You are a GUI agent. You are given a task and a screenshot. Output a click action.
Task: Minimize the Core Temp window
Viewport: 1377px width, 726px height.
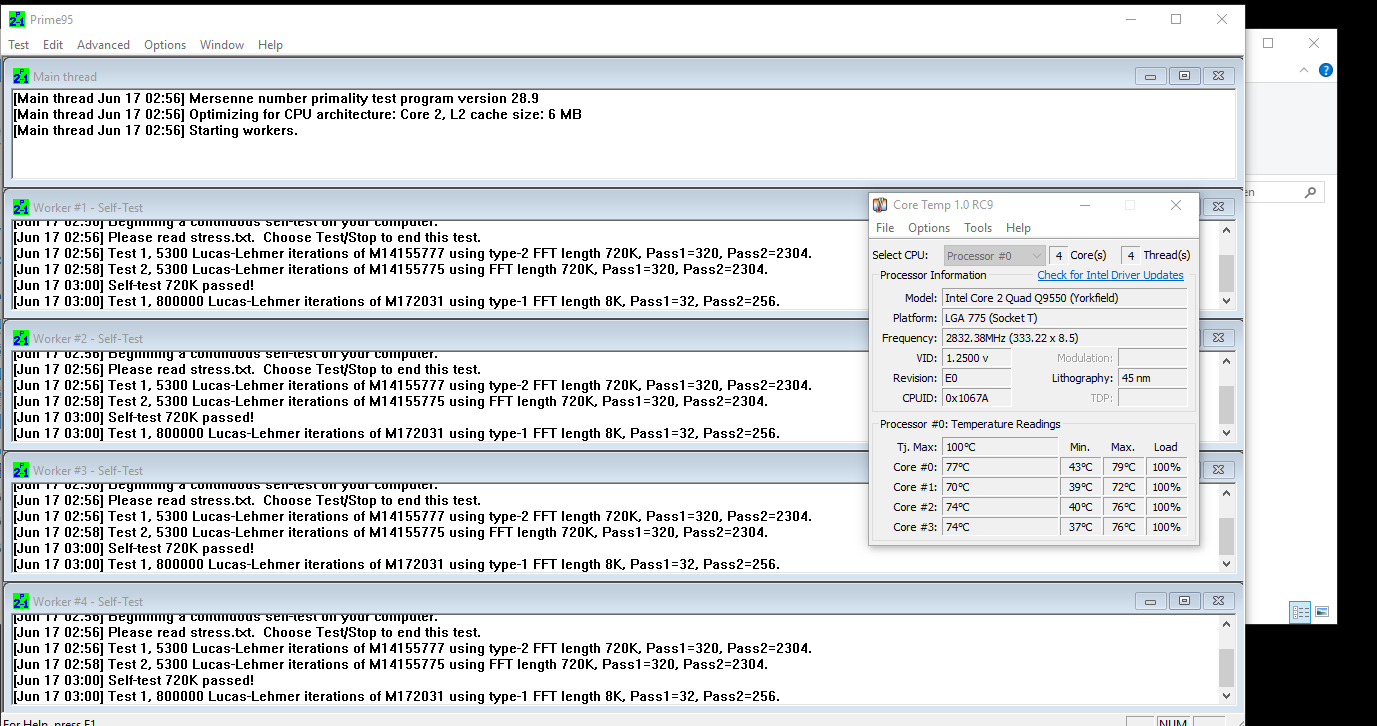pos(1084,205)
